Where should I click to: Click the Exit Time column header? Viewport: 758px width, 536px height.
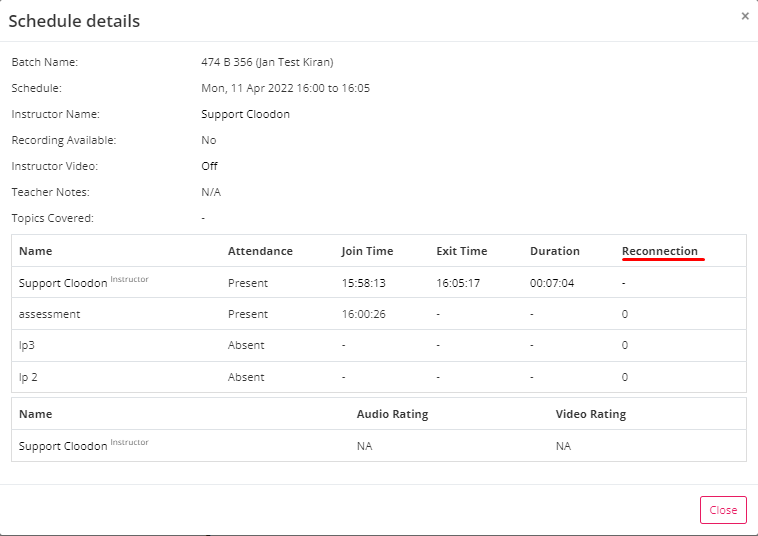point(462,251)
